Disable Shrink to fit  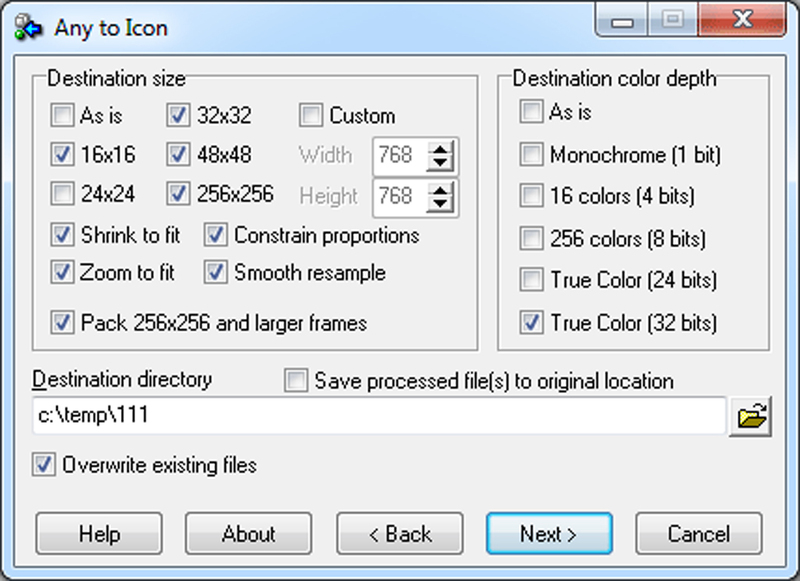pos(62,235)
